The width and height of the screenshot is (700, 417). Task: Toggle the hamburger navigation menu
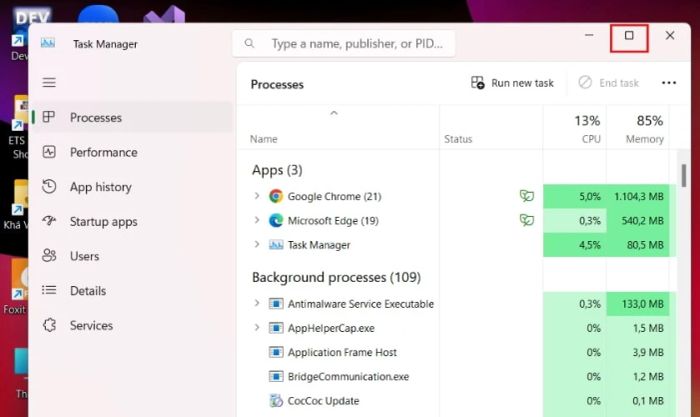(49, 83)
